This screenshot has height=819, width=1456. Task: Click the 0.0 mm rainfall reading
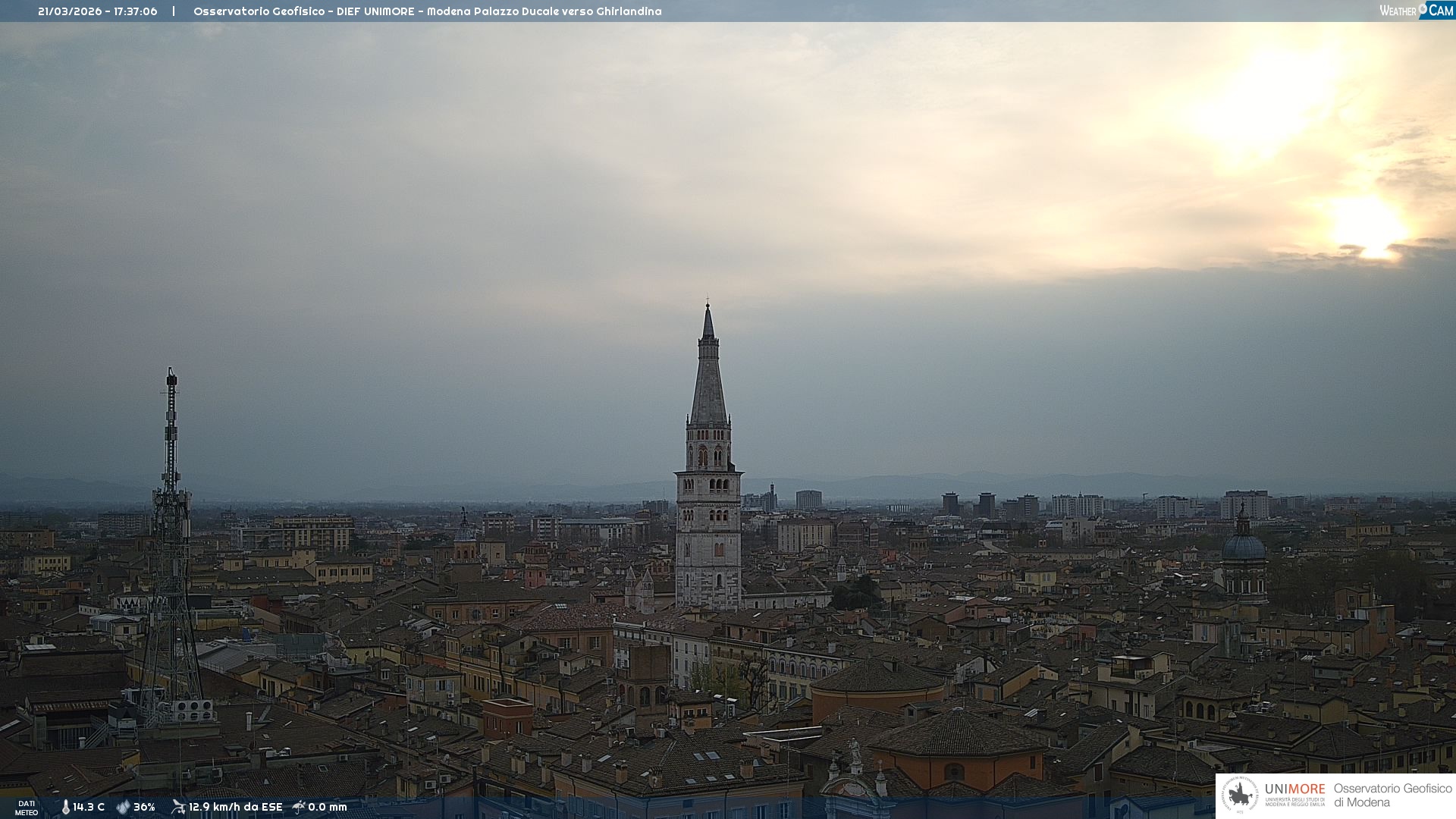point(328,807)
